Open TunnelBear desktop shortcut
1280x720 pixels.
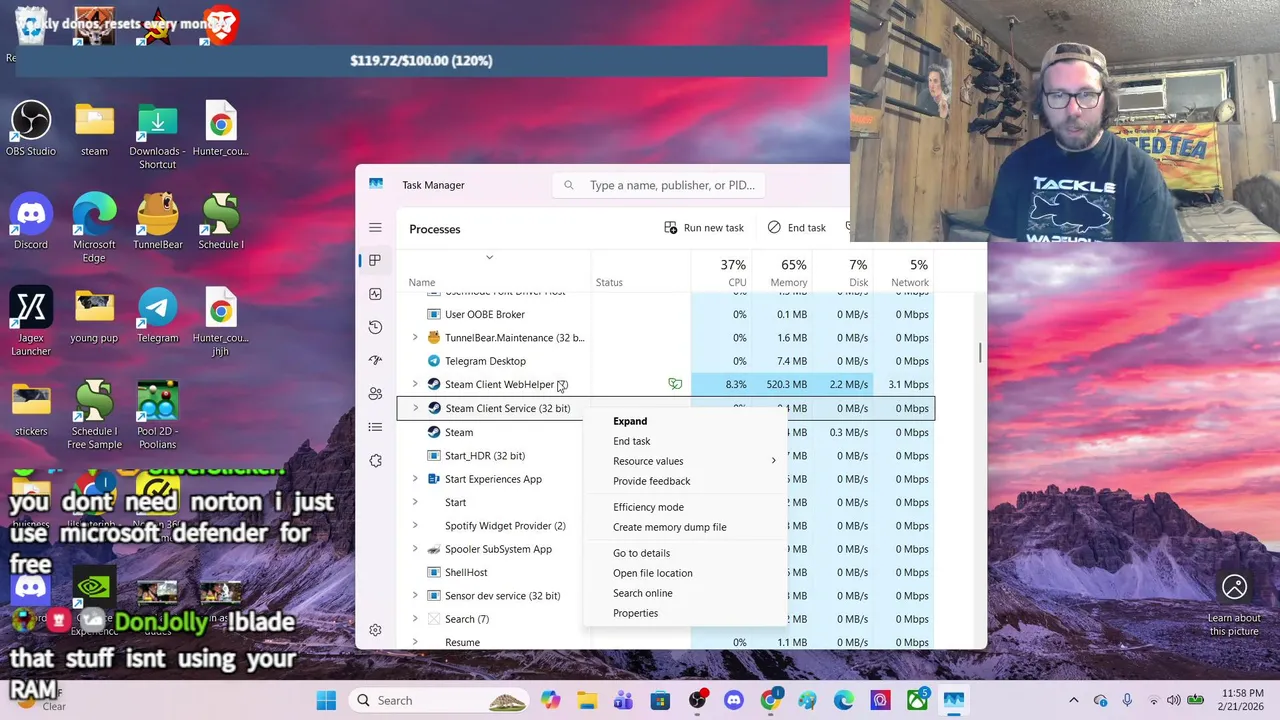(x=158, y=223)
